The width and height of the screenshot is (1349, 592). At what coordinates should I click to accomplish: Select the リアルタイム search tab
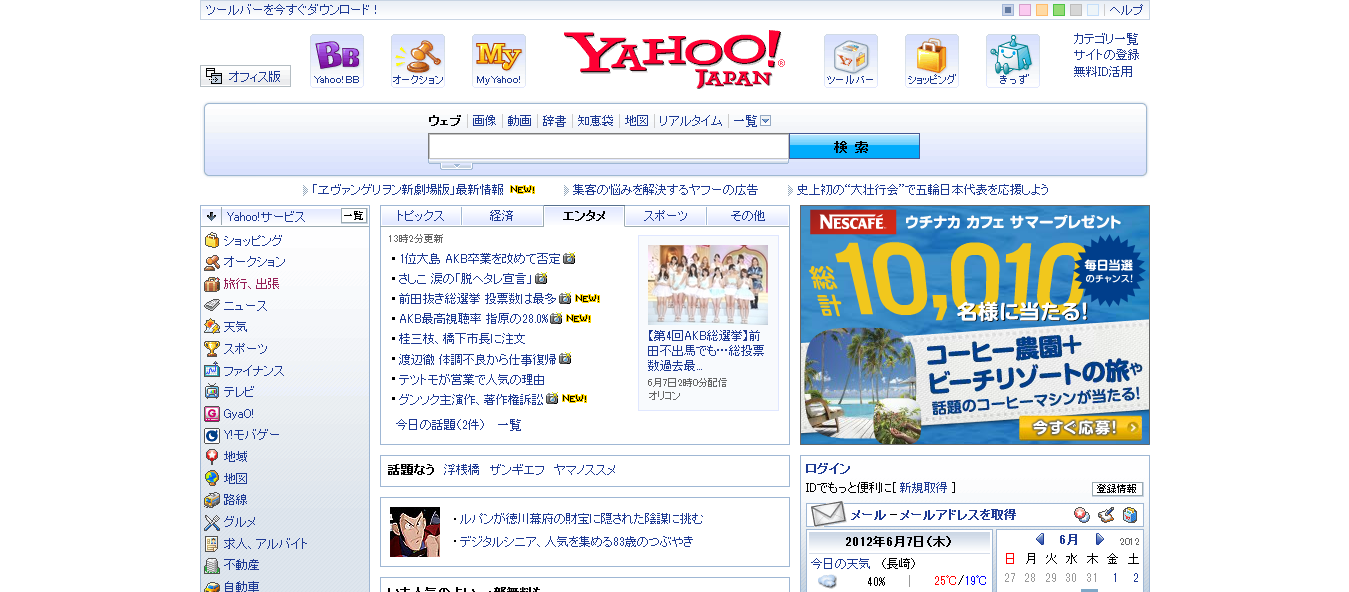(x=690, y=121)
